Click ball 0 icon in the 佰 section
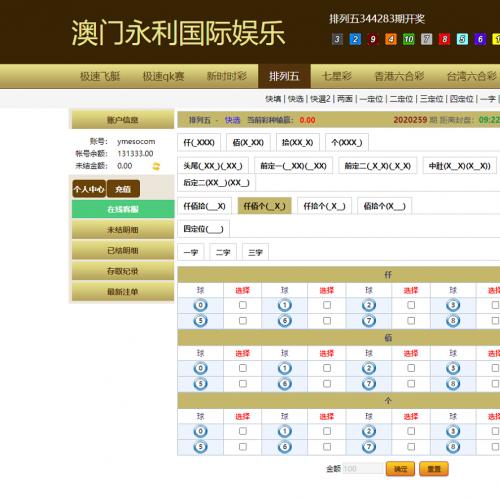 [200, 368]
